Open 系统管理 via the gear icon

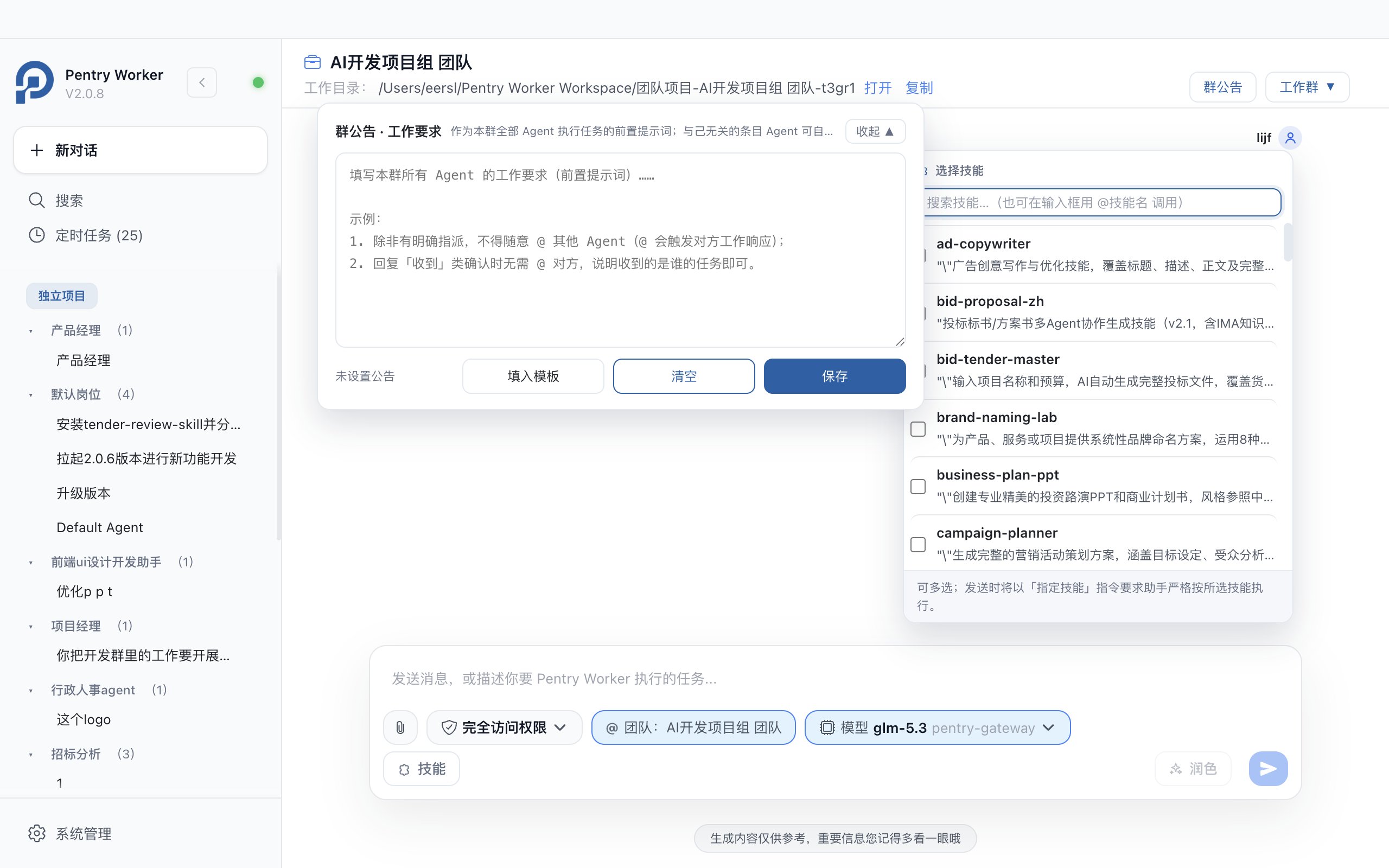37,834
